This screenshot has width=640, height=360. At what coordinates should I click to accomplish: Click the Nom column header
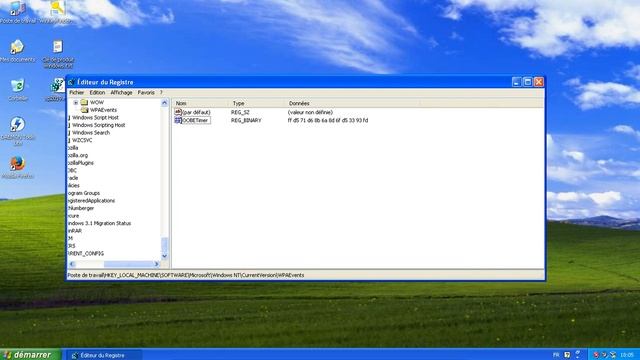click(x=200, y=103)
